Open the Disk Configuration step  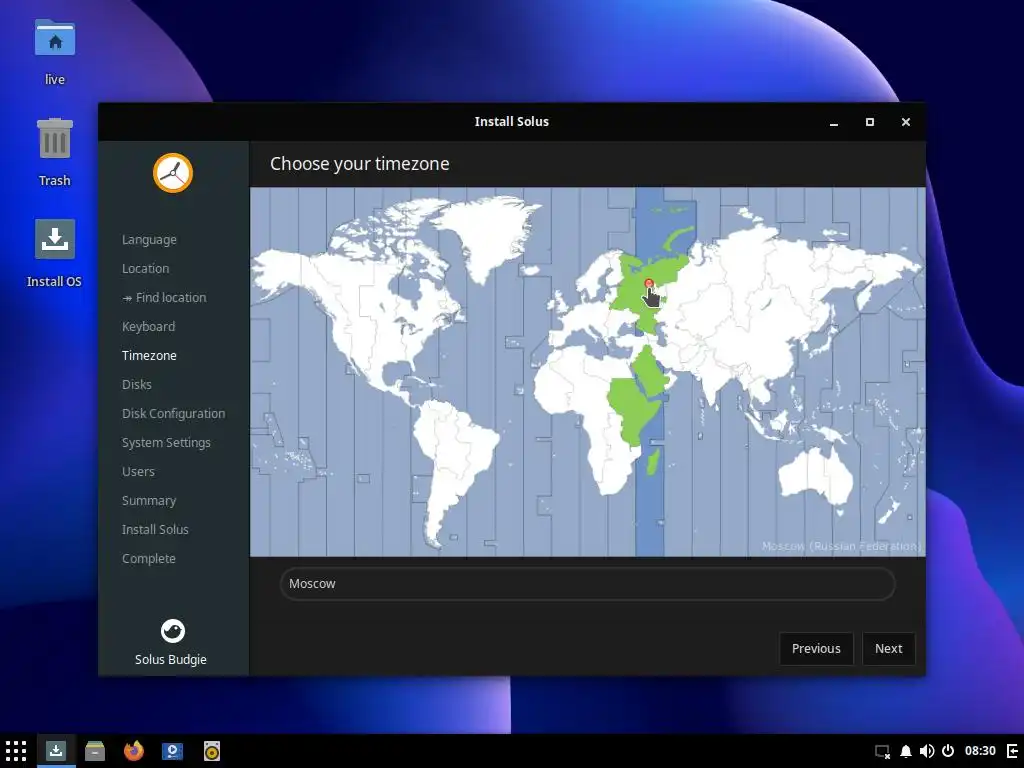173,413
